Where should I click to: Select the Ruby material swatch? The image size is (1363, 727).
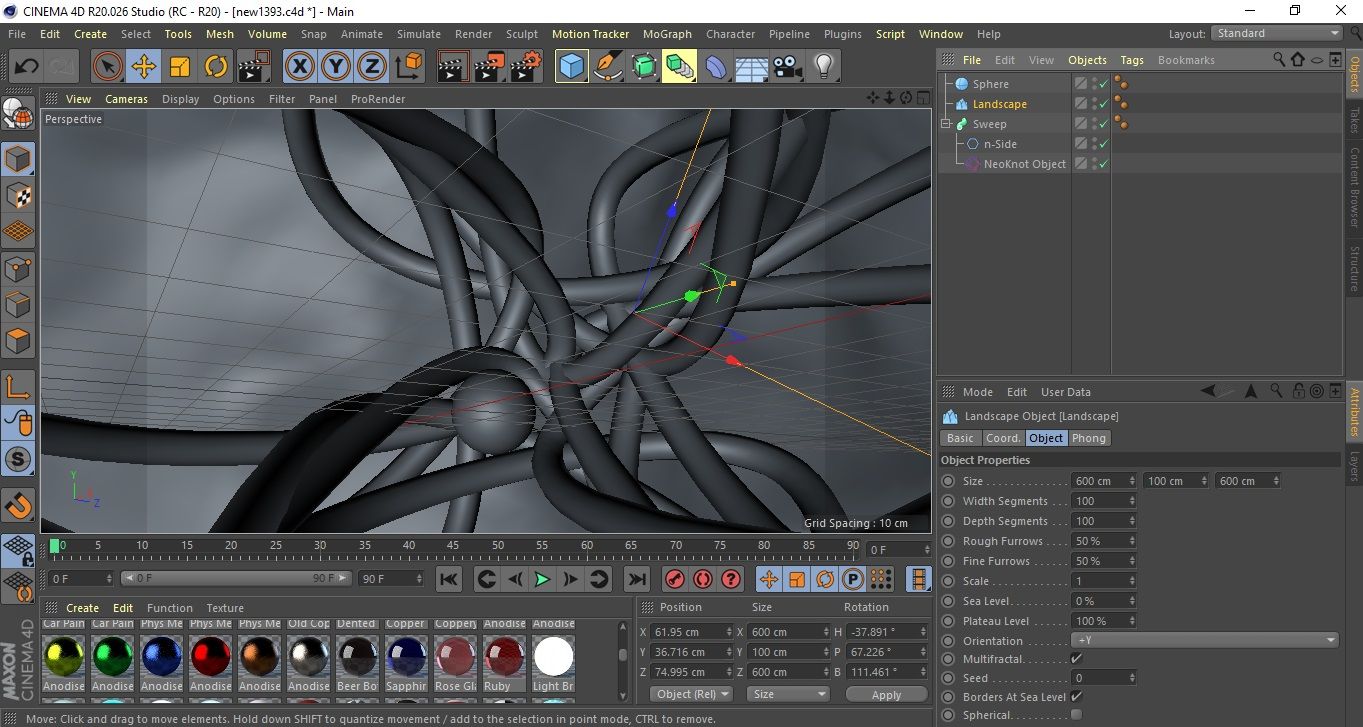(x=504, y=657)
